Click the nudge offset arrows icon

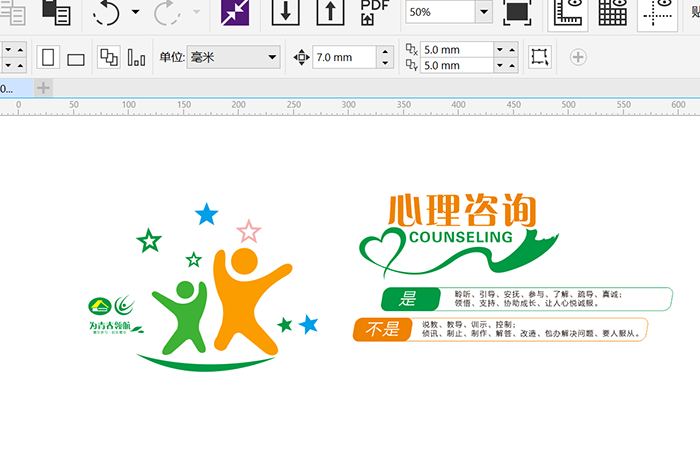pyautogui.click(x=301, y=57)
